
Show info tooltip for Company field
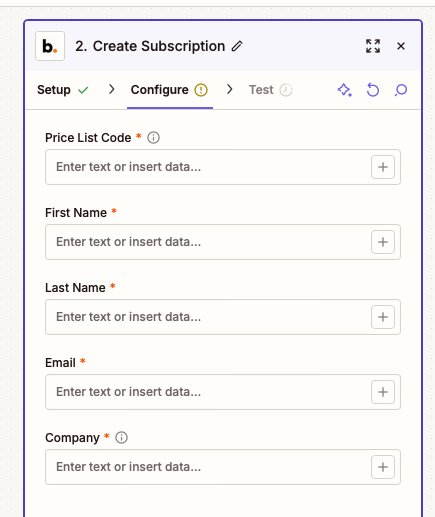pos(121,437)
